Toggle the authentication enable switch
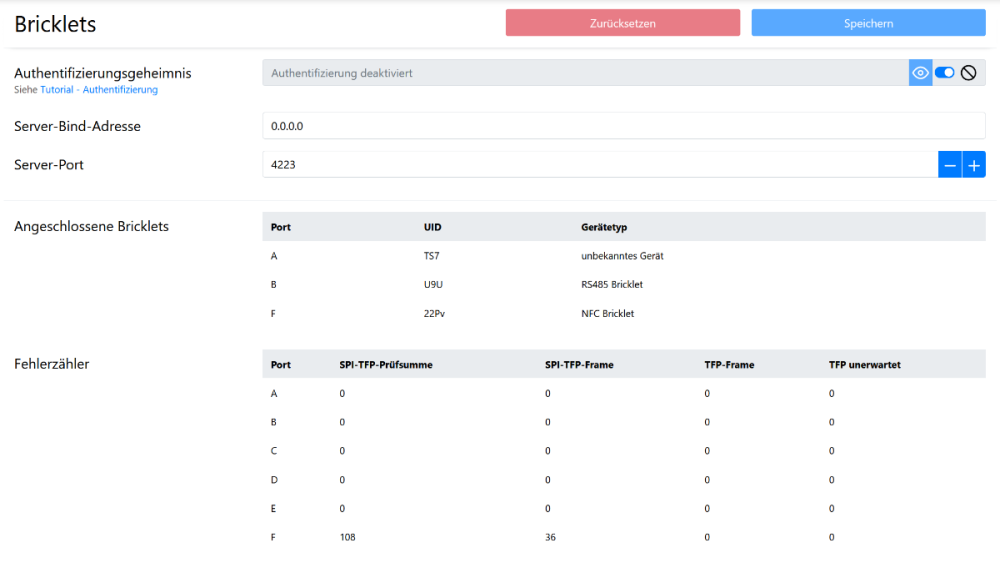 (945, 73)
